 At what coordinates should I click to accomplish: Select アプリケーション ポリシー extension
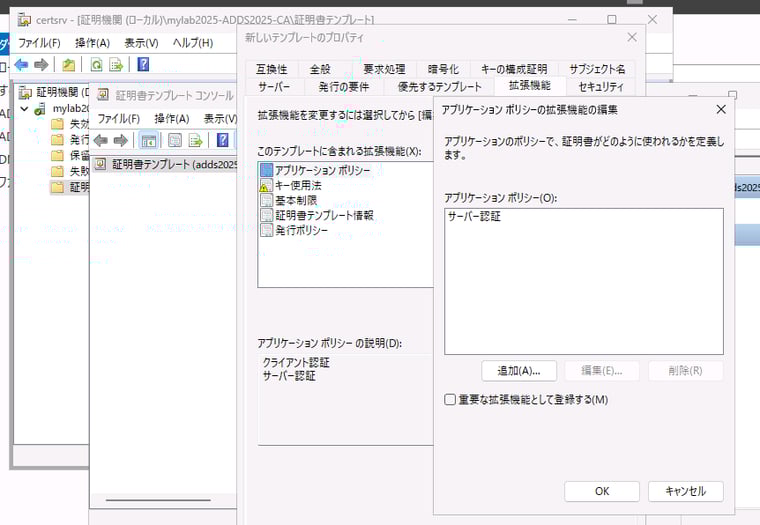tap(316, 170)
